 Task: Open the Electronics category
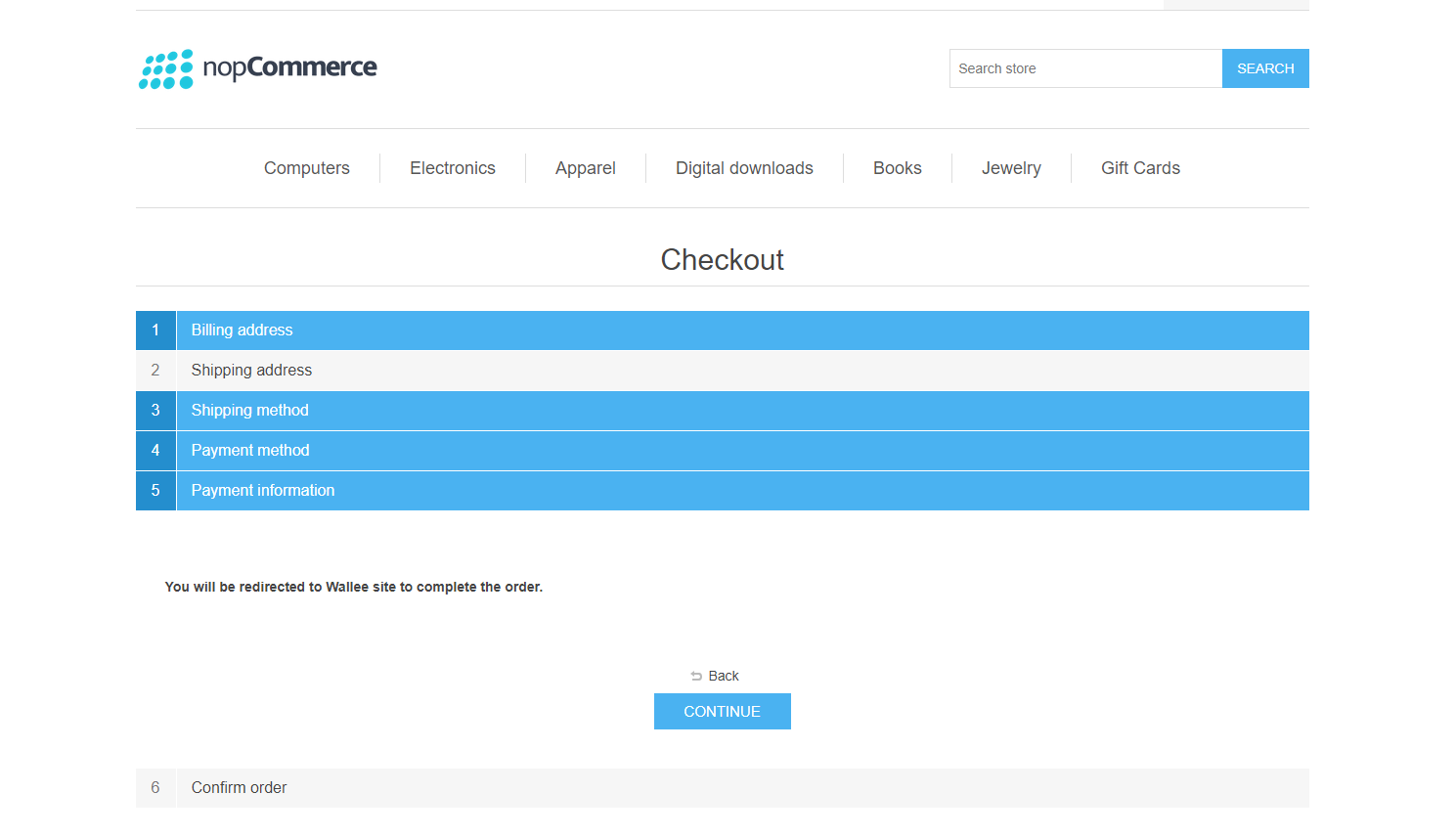point(452,167)
